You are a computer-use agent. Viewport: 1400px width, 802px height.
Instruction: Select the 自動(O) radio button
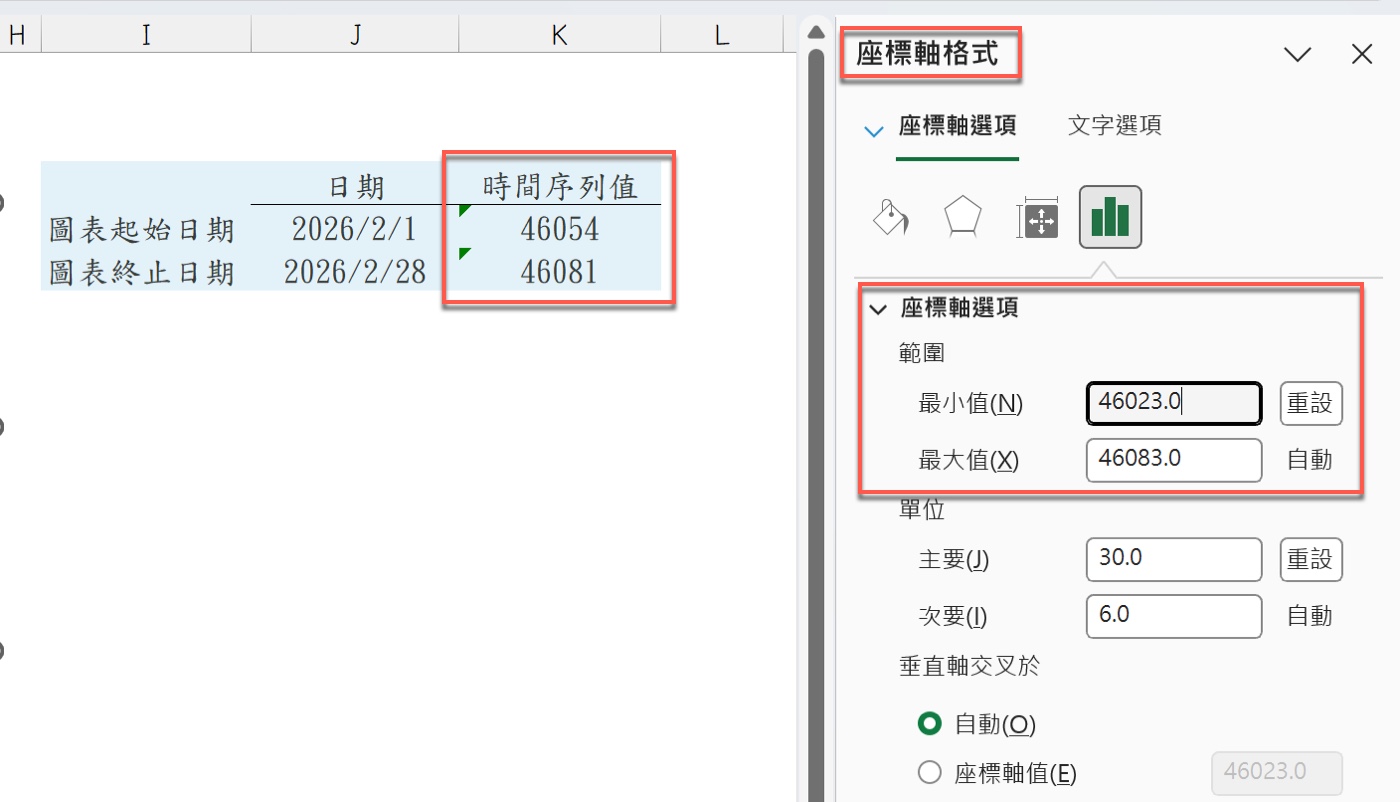pyautogui.click(x=930, y=723)
